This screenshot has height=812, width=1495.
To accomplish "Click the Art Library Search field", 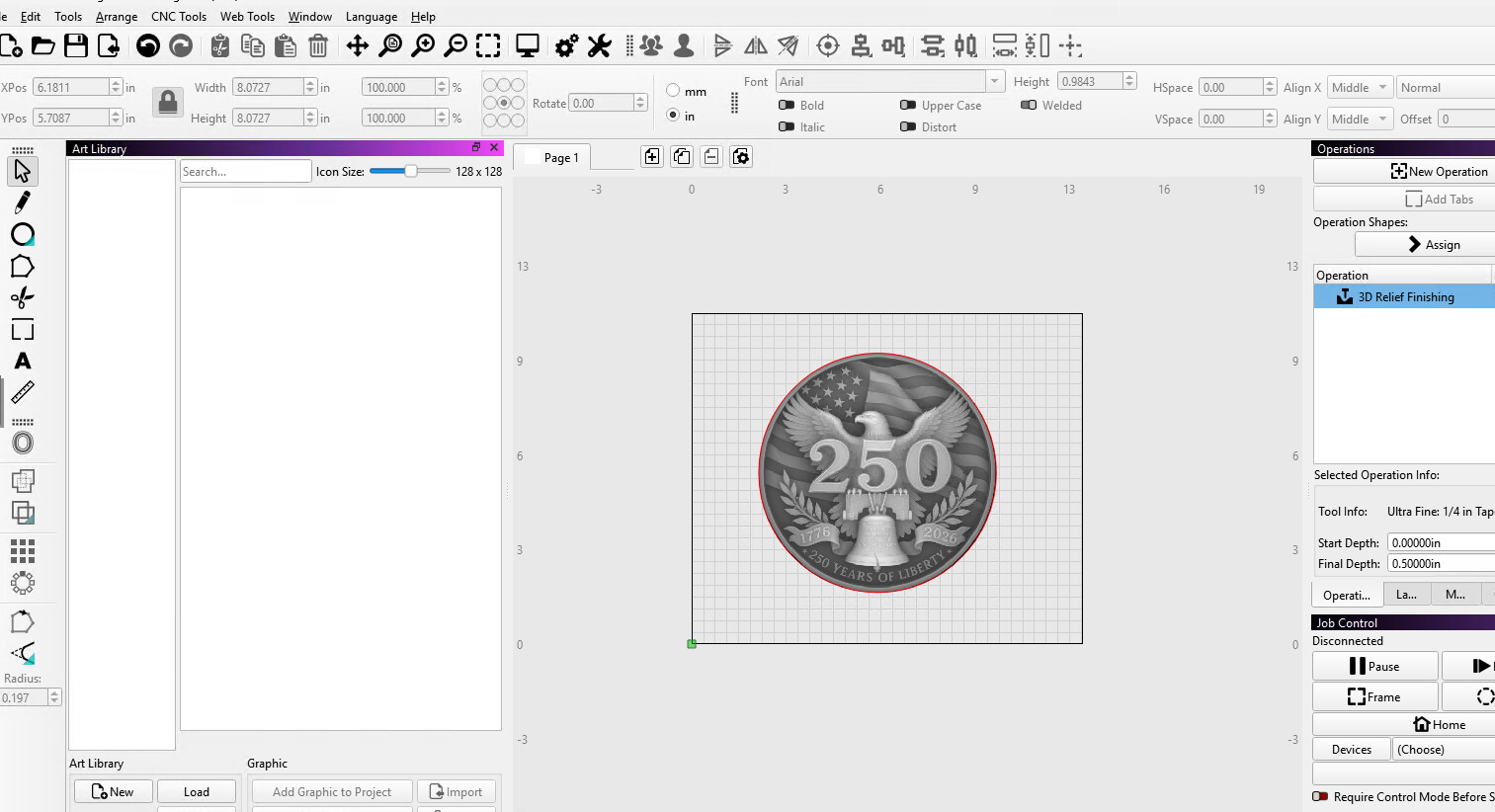I will pyautogui.click(x=246, y=171).
